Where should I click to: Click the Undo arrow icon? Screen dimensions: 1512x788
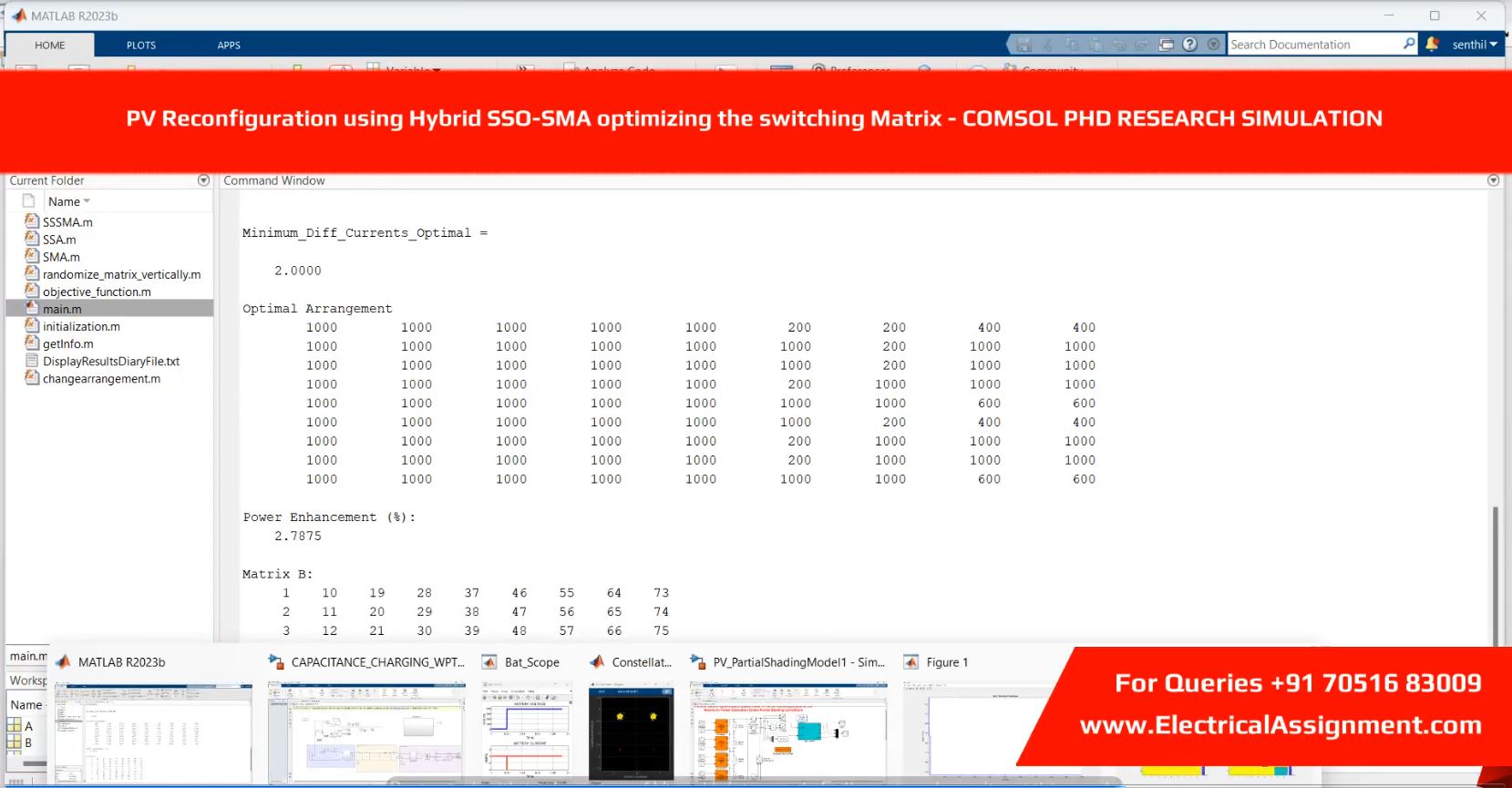(x=1118, y=45)
